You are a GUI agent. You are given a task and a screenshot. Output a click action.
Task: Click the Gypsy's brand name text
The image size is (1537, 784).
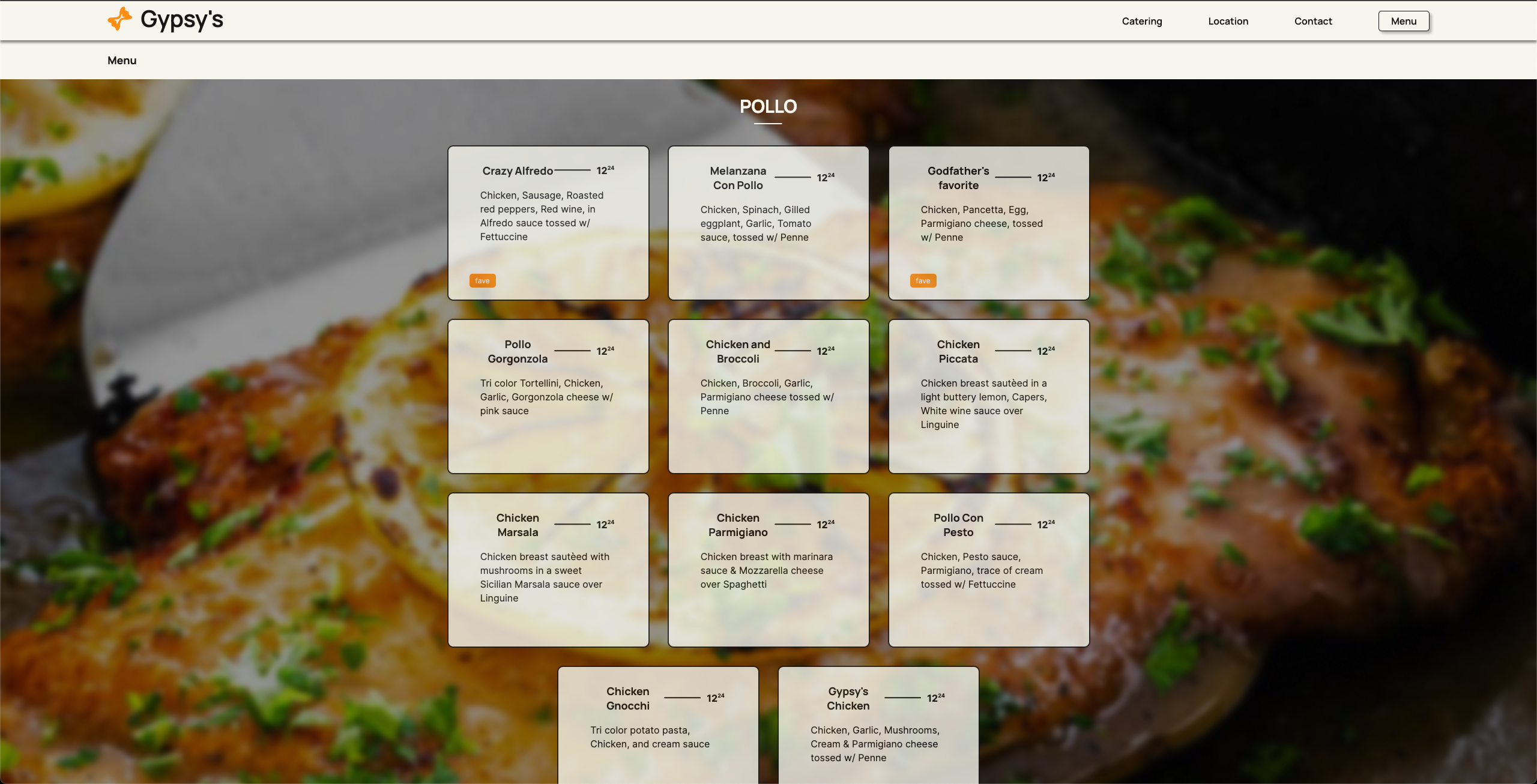point(182,19)
